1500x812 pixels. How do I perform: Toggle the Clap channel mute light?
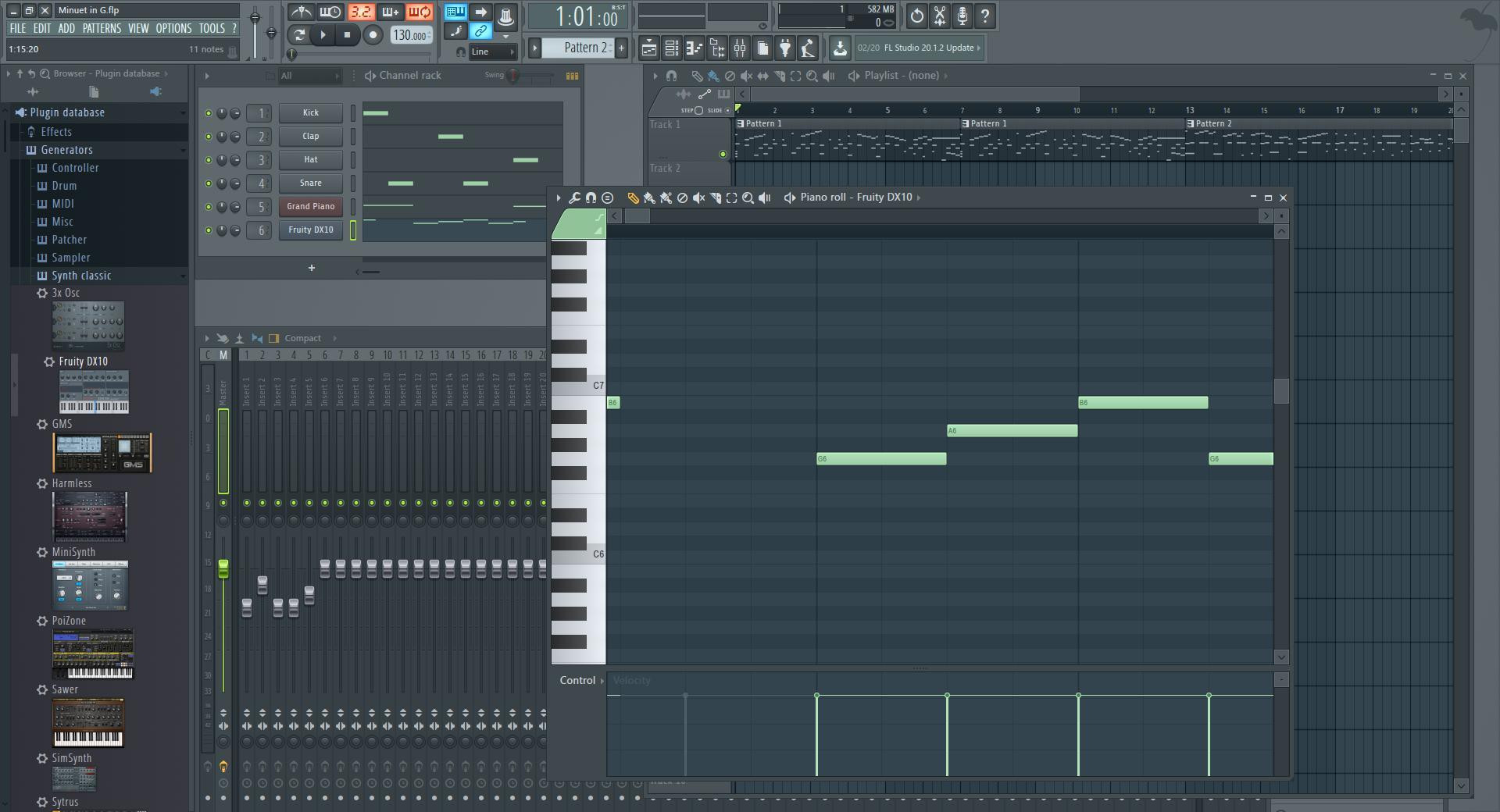click(x=208, y=137)
